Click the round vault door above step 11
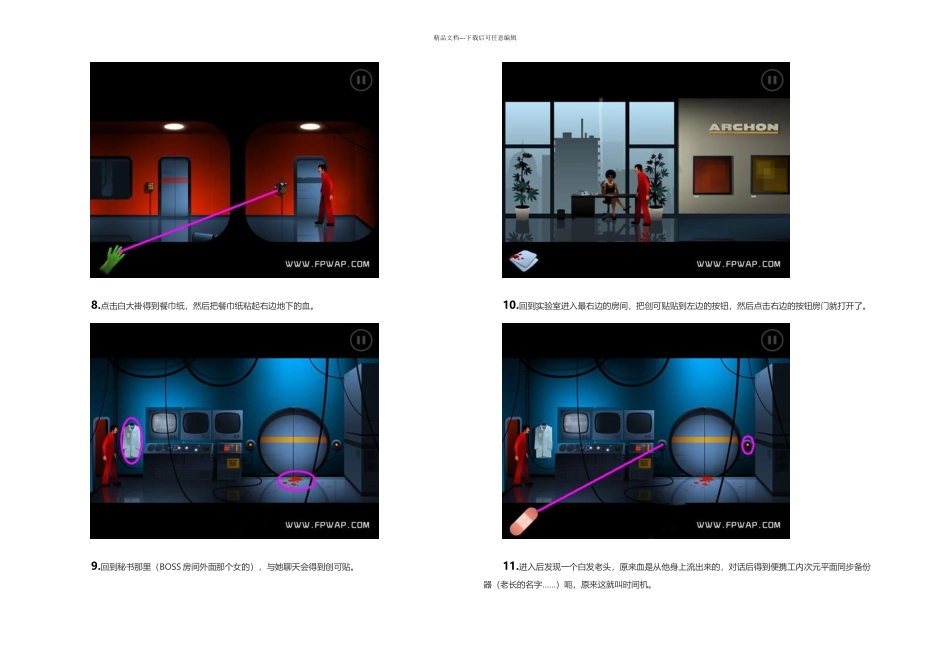The height and width of the screenshot is (672, 950). click(705, 442)
